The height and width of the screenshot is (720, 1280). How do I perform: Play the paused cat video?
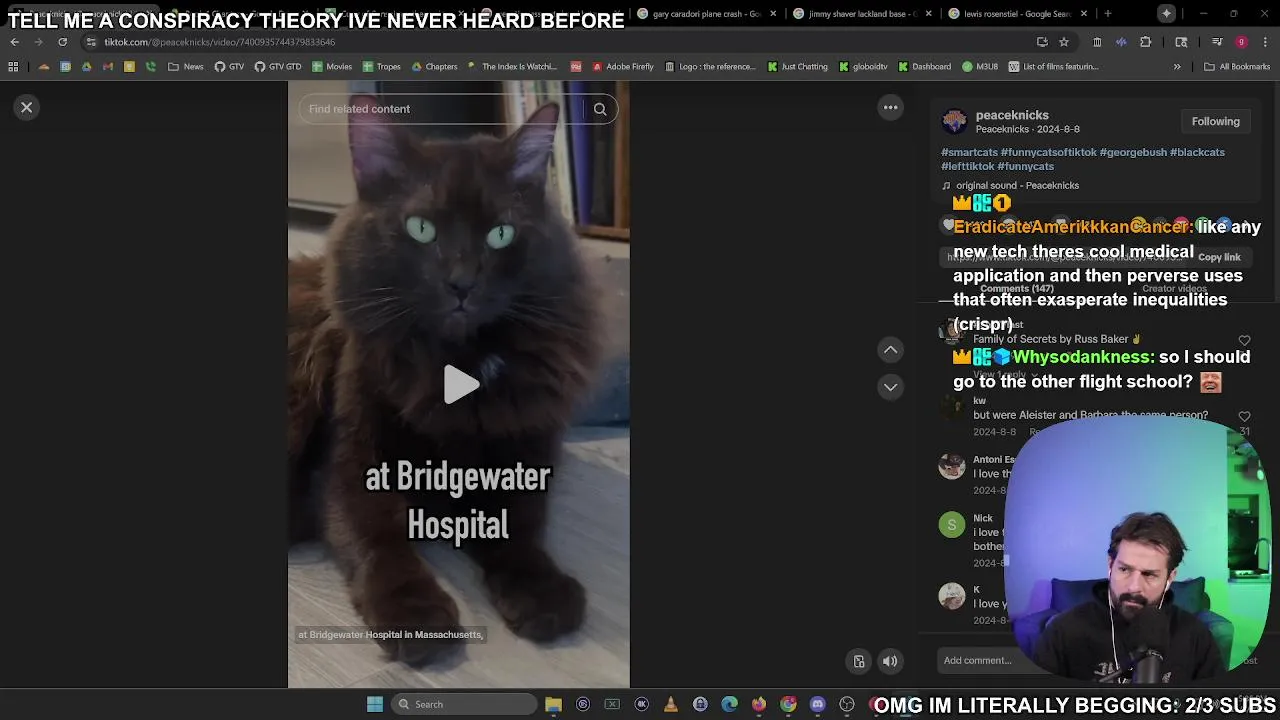[x=460, y=385]
